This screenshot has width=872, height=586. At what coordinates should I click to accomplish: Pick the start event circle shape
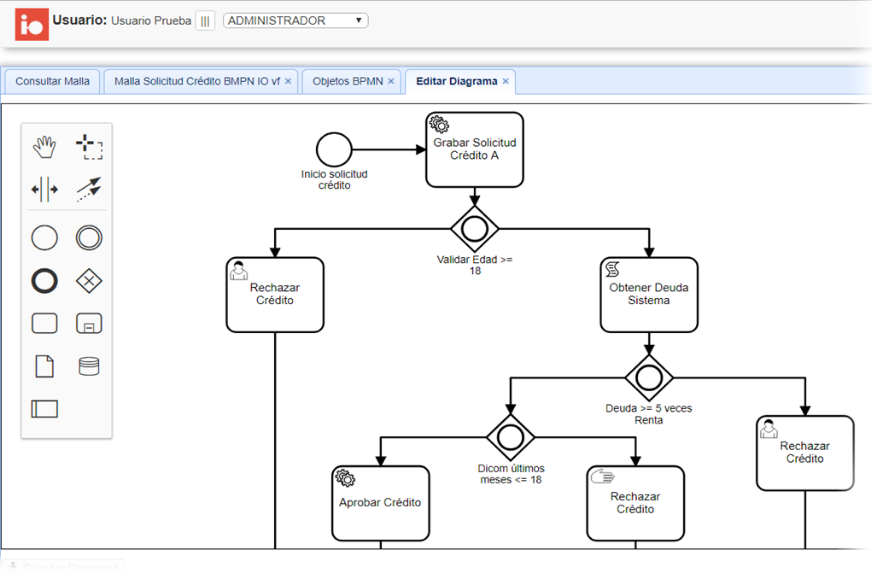click(45, 238)
